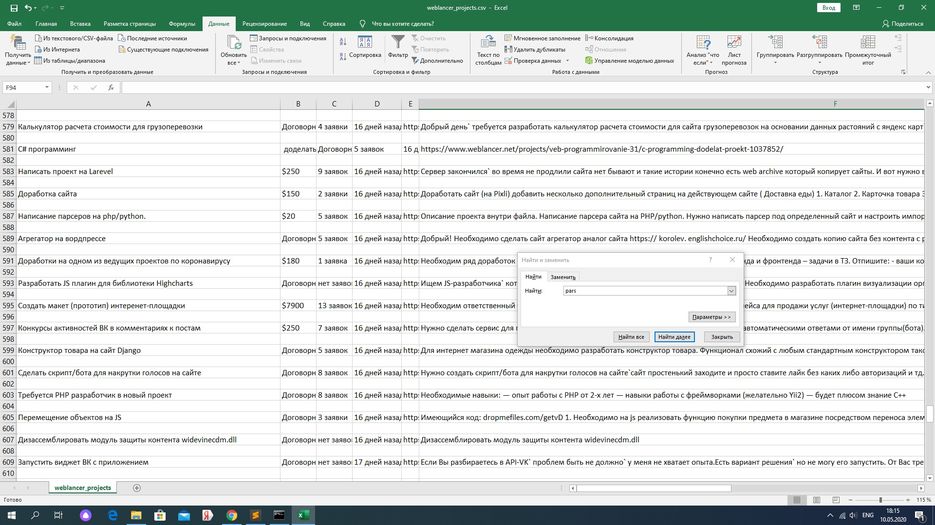Click the Find what (Найти) input field
This screenshot has height=525, width=935.
pyautogui.click(x=645, y=291)
